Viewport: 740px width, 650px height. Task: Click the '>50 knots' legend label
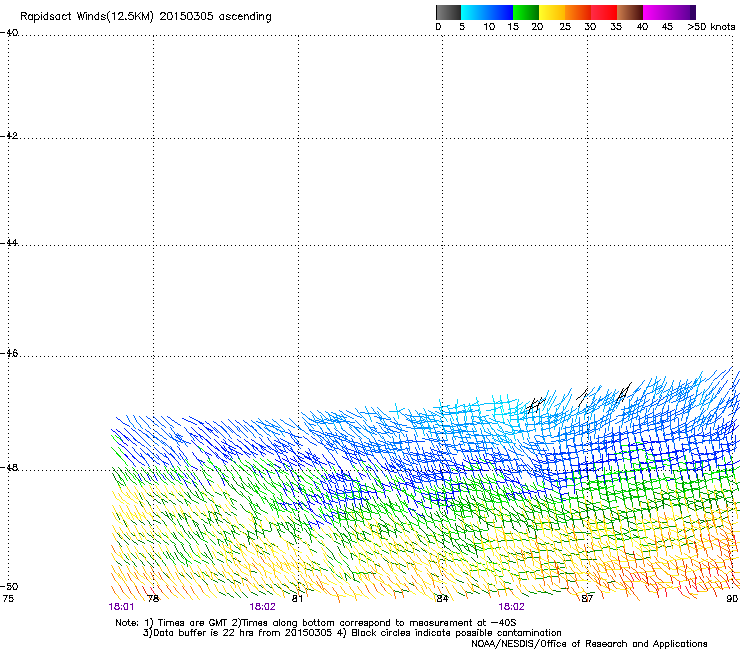point(711,27)
